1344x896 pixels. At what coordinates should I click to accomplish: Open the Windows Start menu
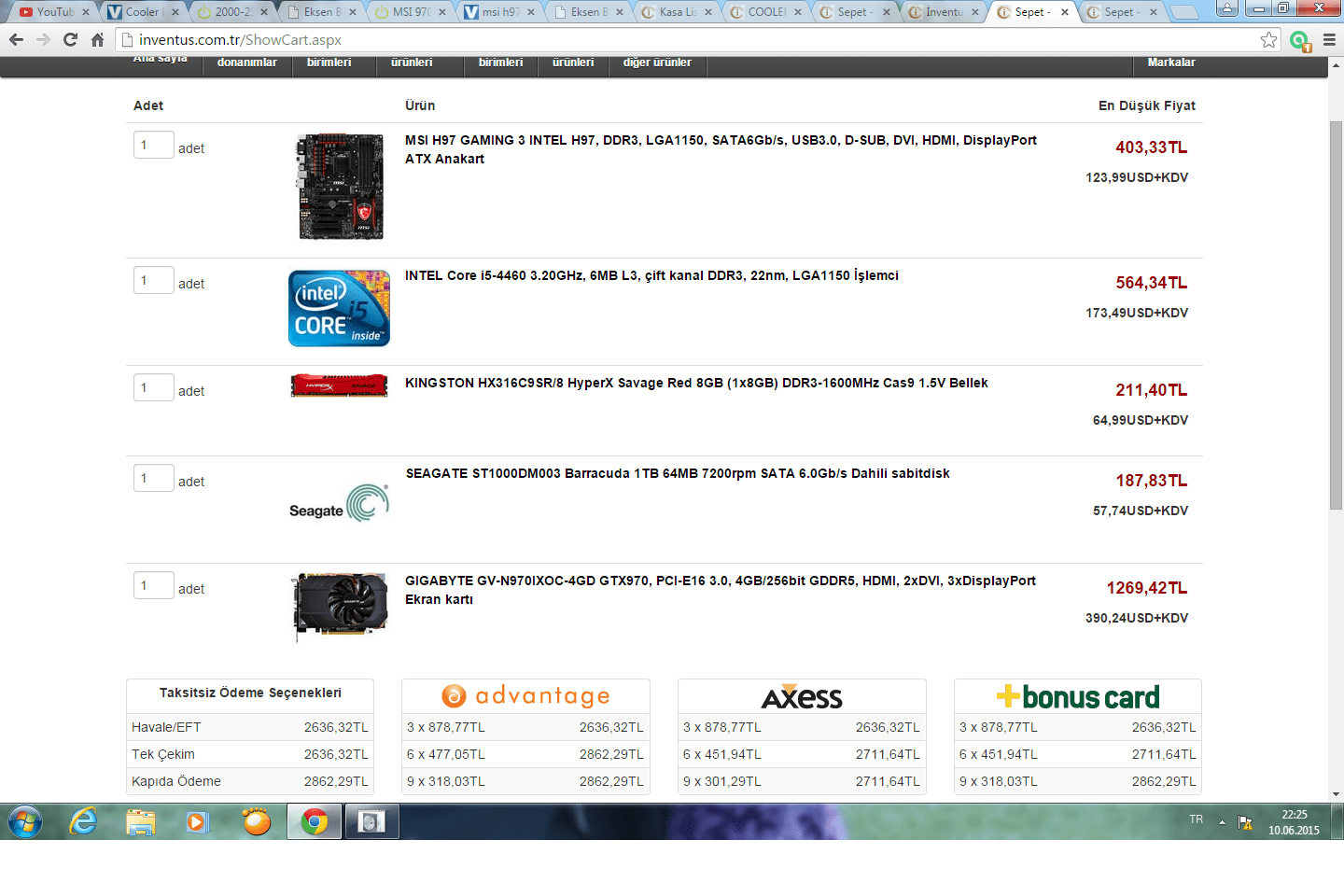[x=25, y=822]
